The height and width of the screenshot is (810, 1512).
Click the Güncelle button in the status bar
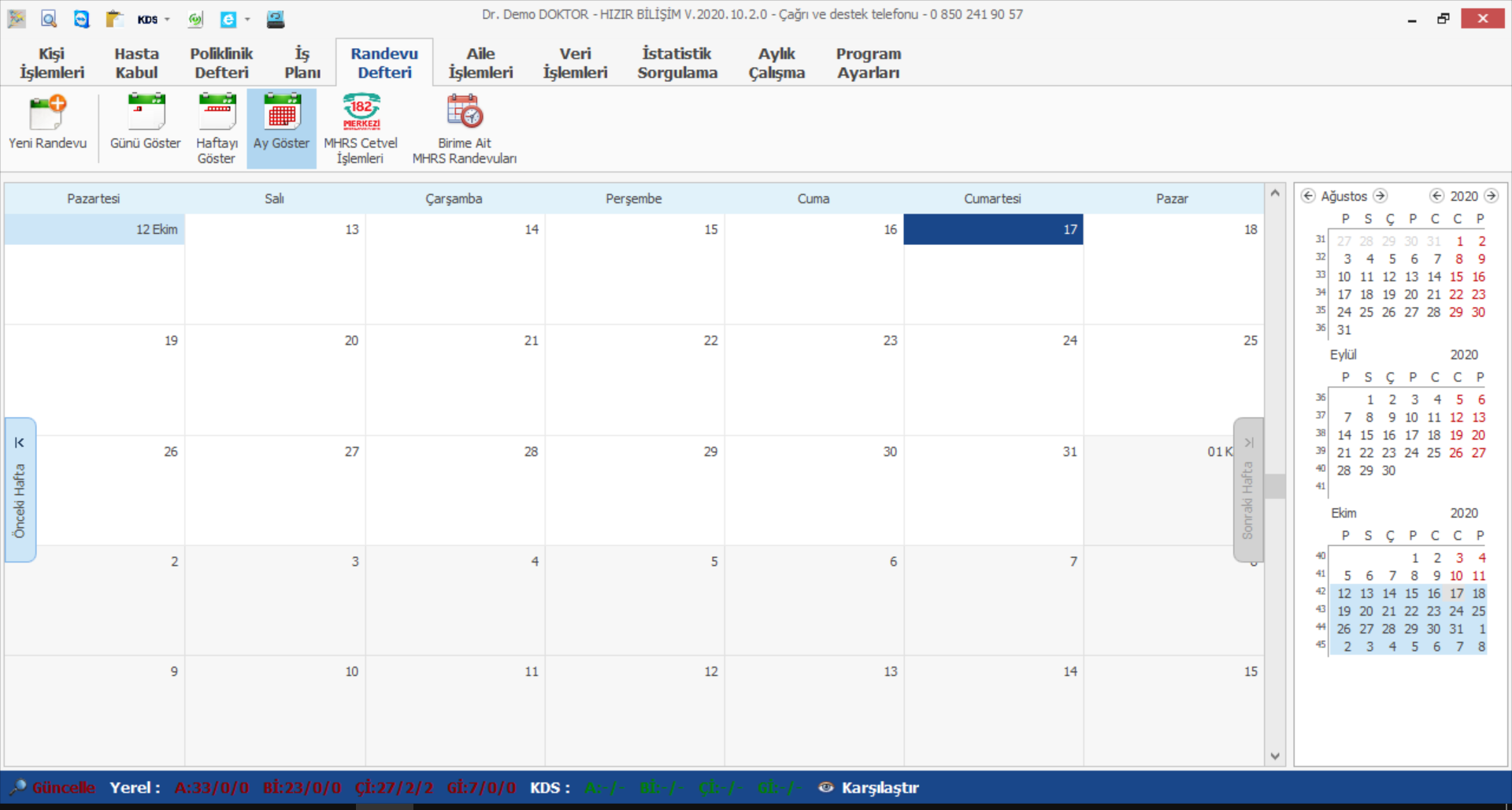pos(62,787)
